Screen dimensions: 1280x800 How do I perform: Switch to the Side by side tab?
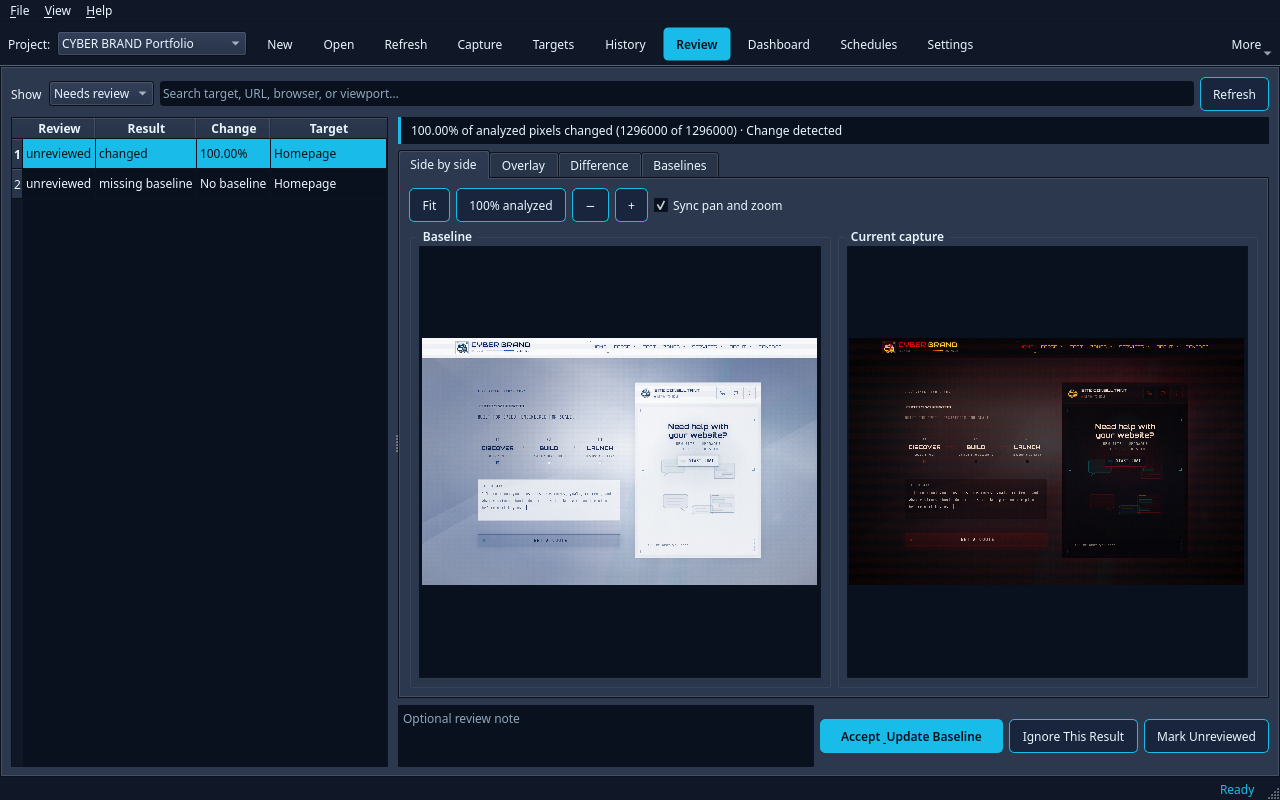click(x=443, y=164)
